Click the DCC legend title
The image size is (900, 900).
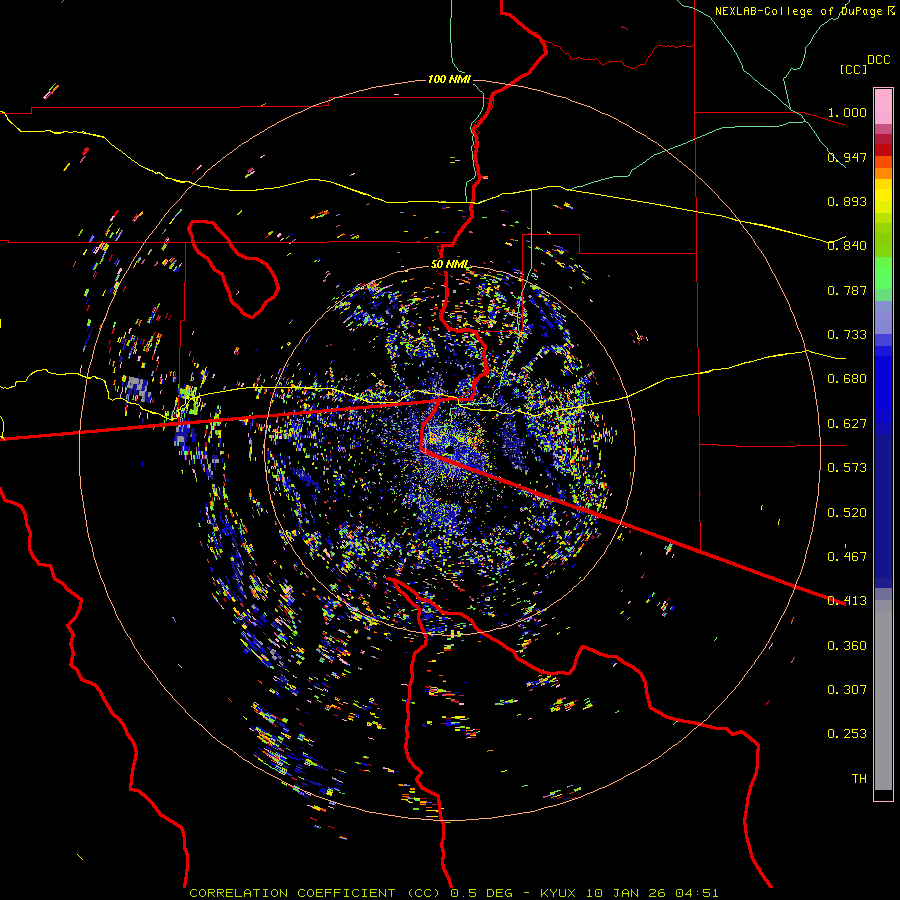(x=878, y=60)
